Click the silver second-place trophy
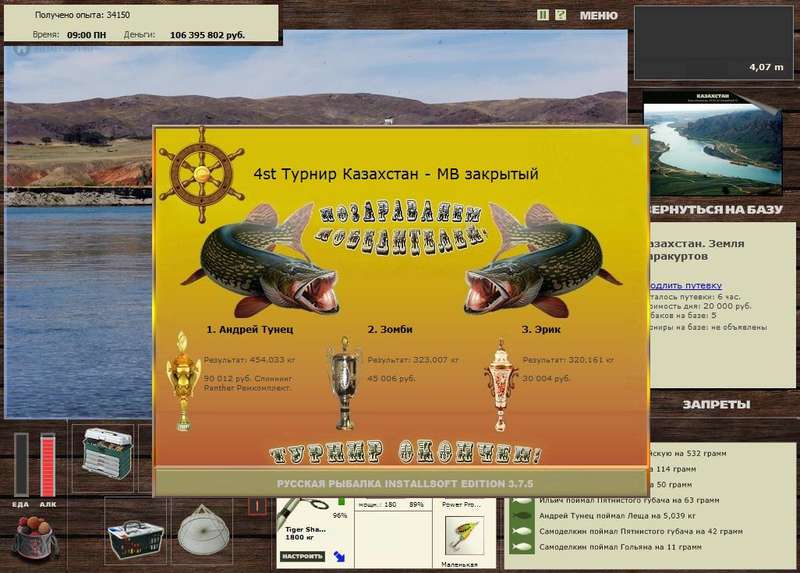Screen dimensions: 800x573 [344, 383]
